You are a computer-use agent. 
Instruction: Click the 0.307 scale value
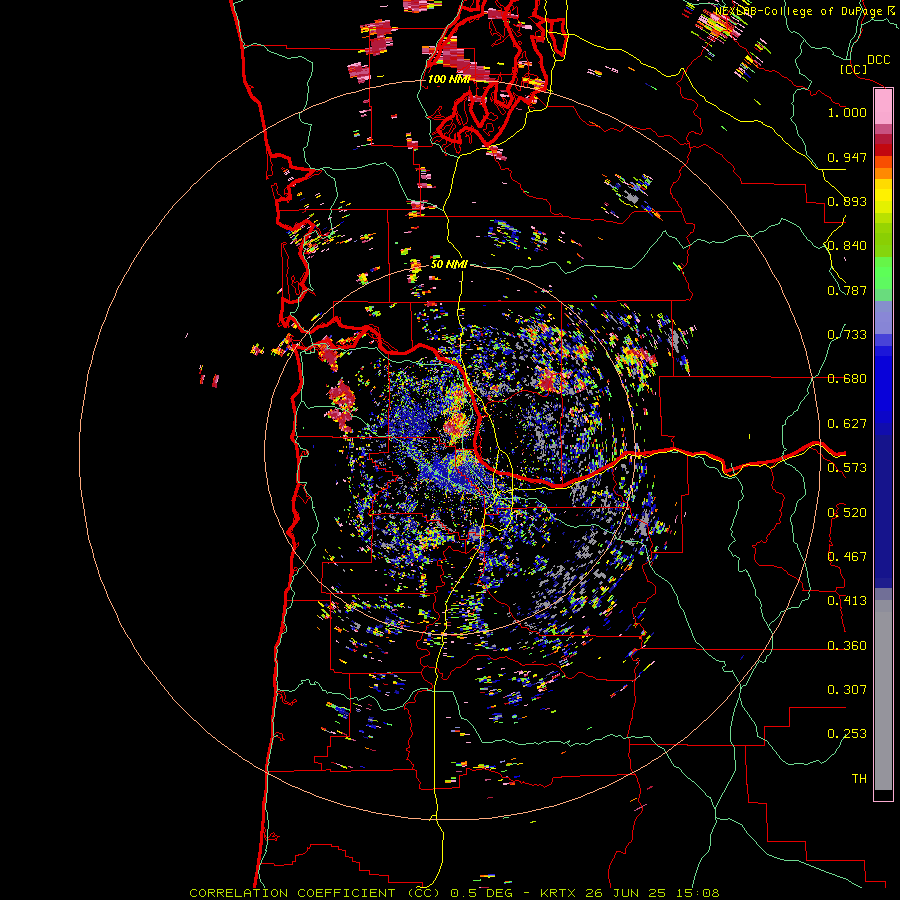click(847, 690)
